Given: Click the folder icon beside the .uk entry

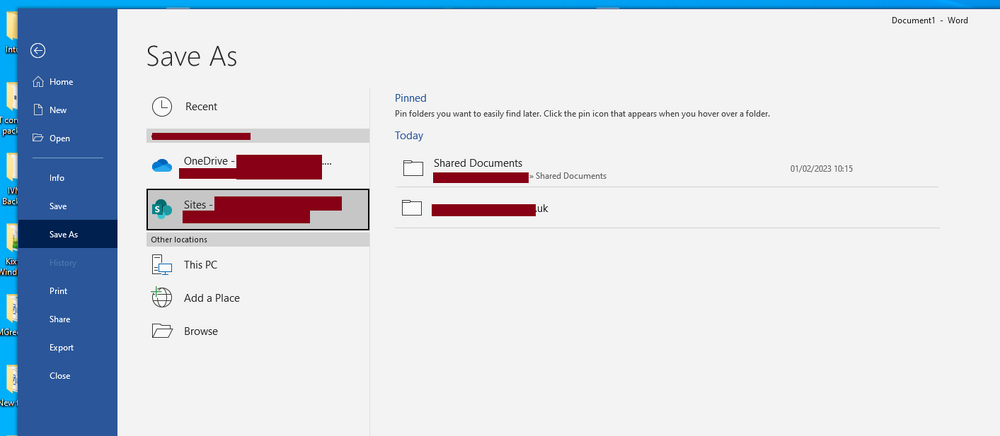Looking at the screenshot, I should tap(412, 208).
